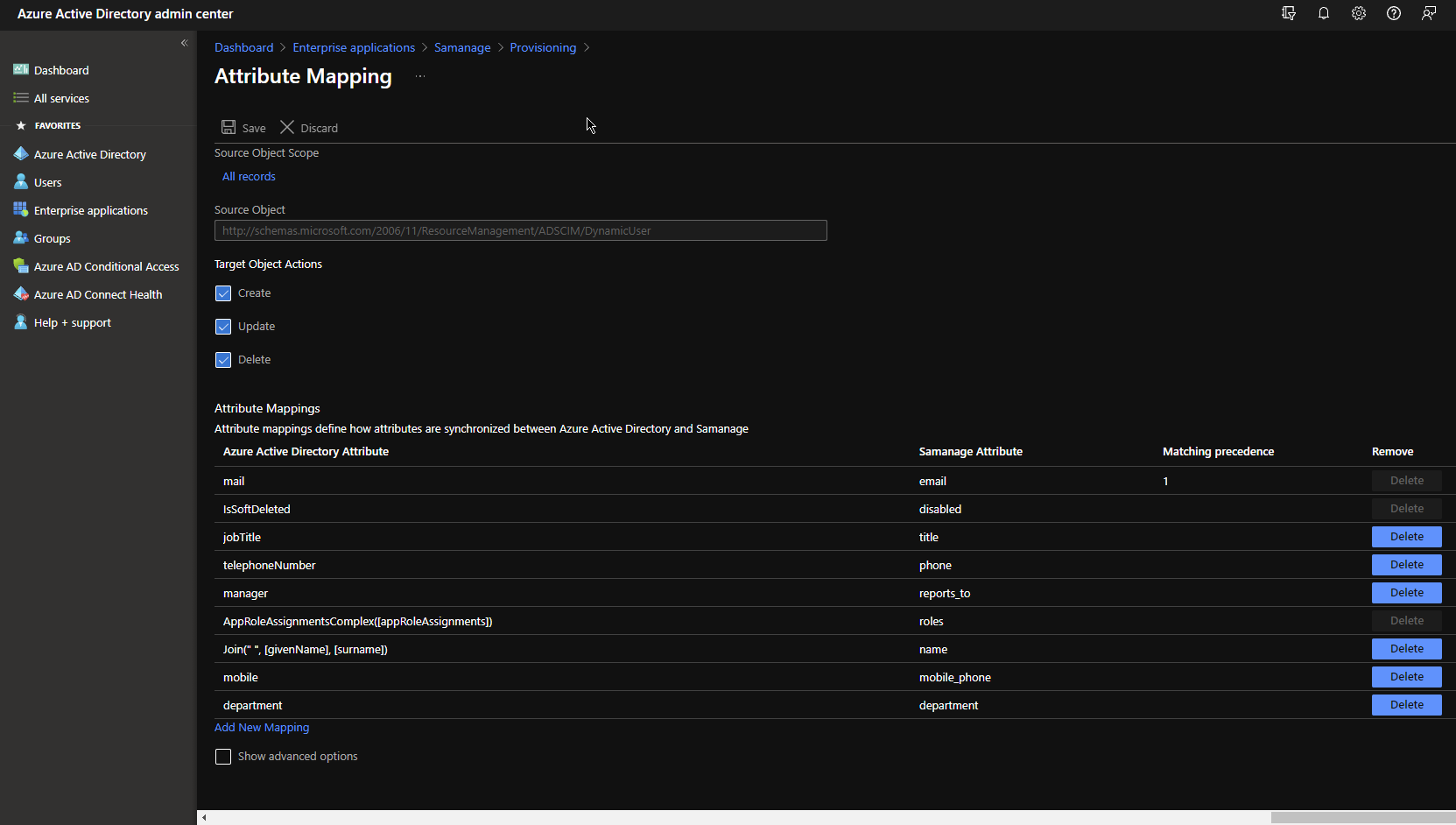1456x825 pixels.
Task: Click the horizontal scrollbar thumb
Action: point(1363,817)
